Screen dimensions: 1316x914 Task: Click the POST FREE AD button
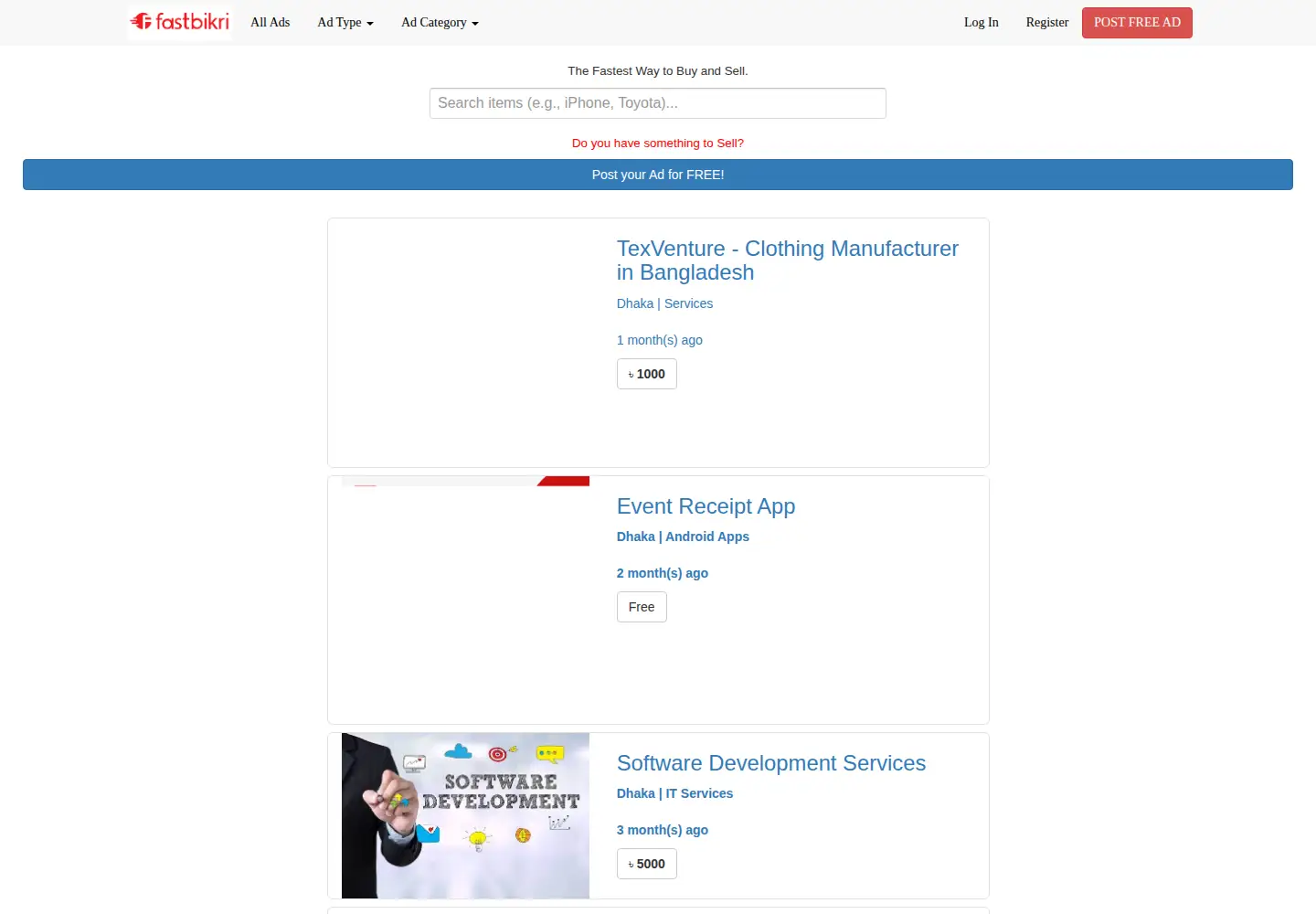1137,23
